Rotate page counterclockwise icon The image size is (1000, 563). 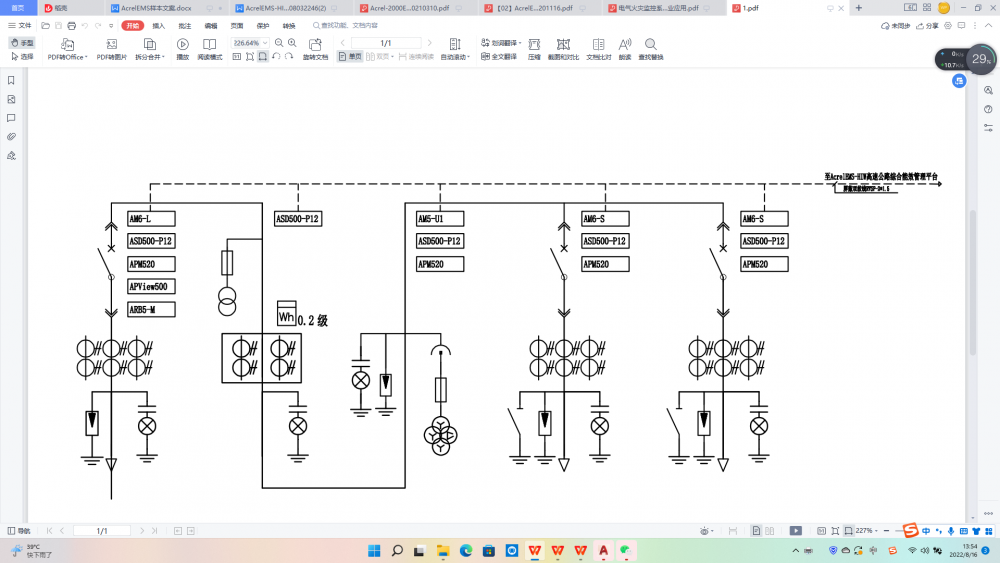coord(276,57)
